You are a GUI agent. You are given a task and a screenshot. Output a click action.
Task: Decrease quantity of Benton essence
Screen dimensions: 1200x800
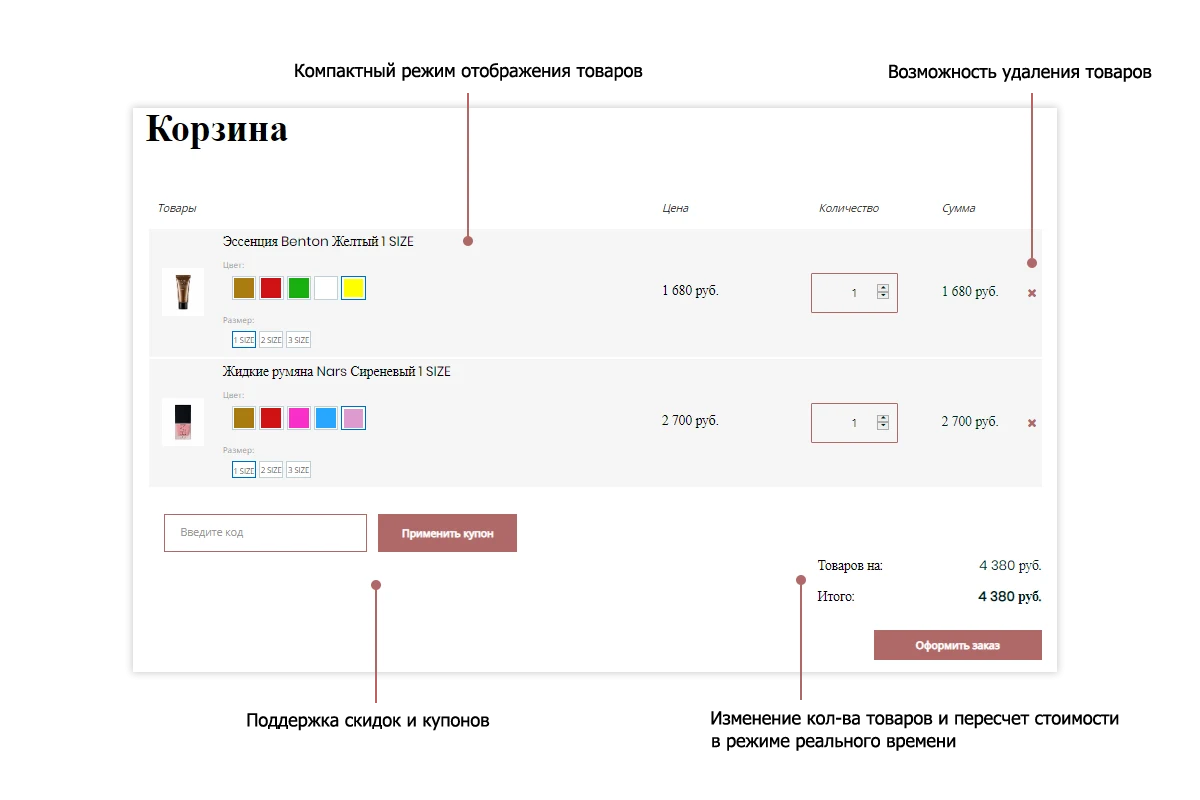pos(883,296)
